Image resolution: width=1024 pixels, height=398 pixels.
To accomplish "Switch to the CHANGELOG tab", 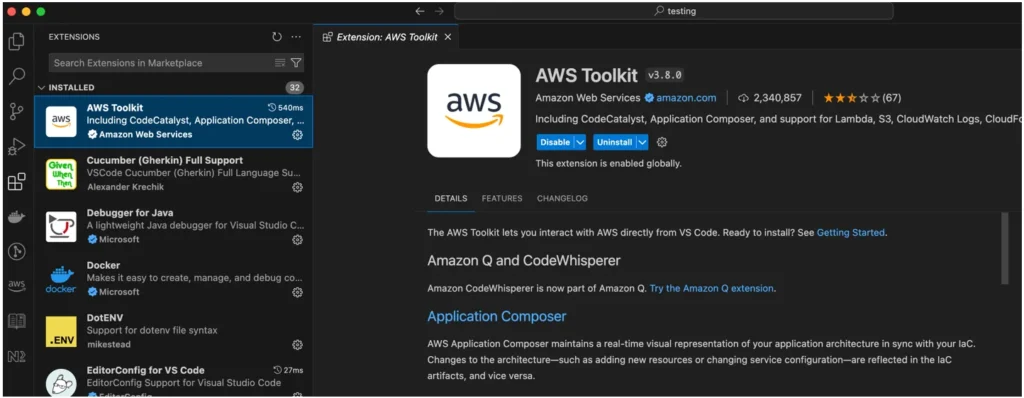I will coord(562,198).
